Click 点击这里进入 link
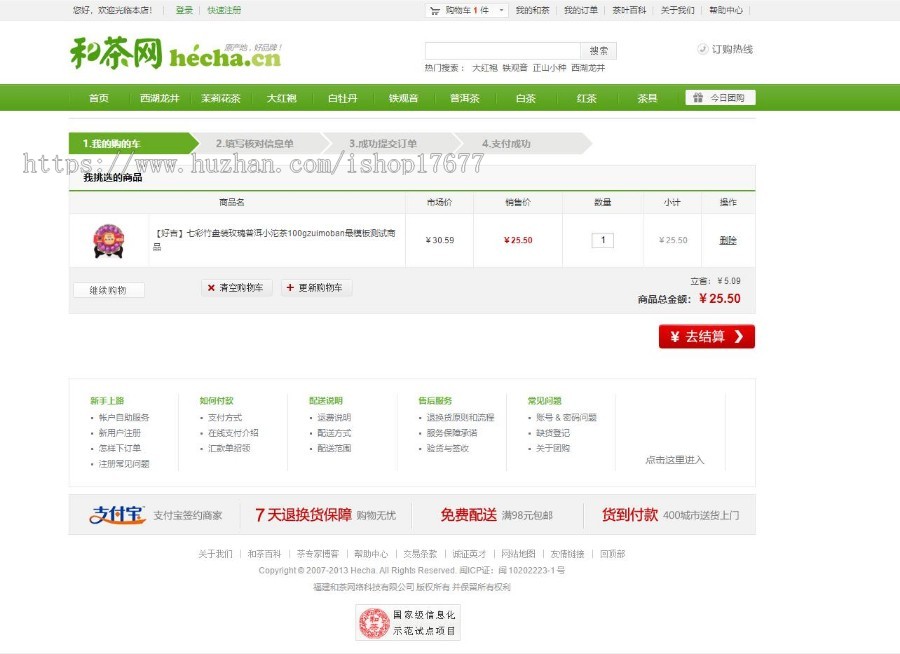The width and height of the screenshot is (900, 654). pyautogui.click(x=674, y=460)
